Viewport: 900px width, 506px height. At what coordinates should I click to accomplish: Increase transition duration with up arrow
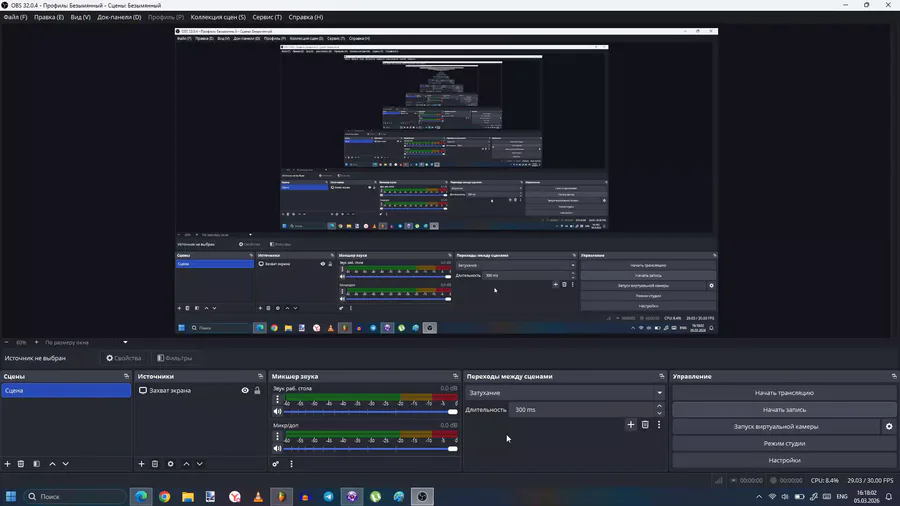pyautogui.click(x=659, y=406)
